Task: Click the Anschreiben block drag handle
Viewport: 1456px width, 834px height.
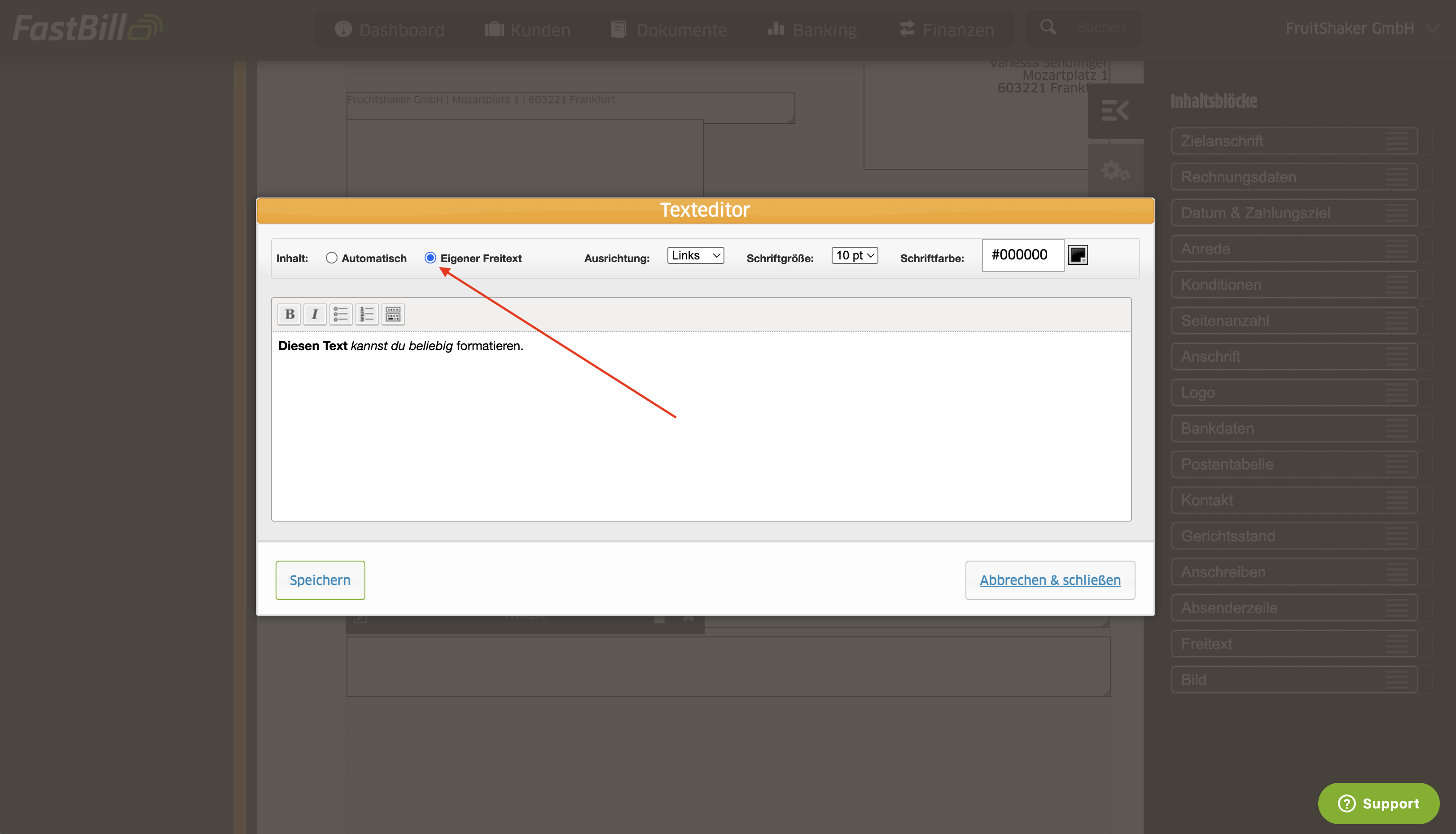Action: tap(1397, 572)
